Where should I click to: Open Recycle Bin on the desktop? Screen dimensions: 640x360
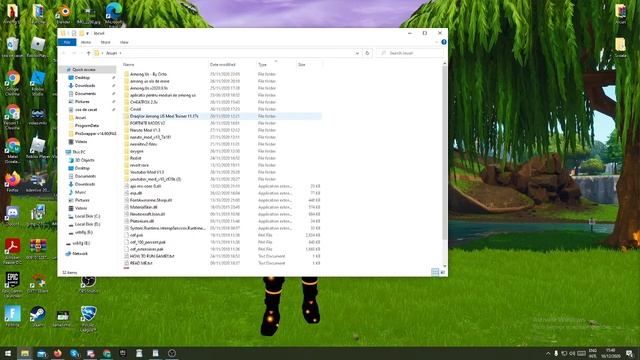point(13,47)
